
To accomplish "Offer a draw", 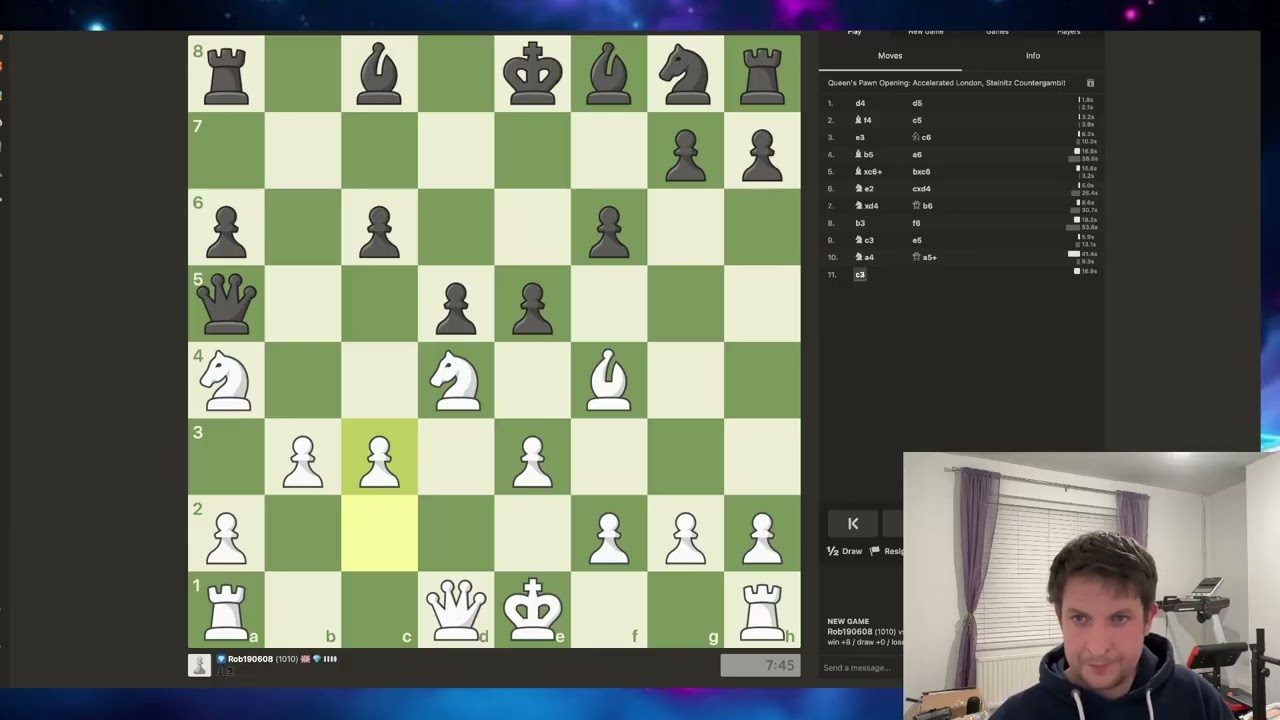I will (x=845, y=551).
